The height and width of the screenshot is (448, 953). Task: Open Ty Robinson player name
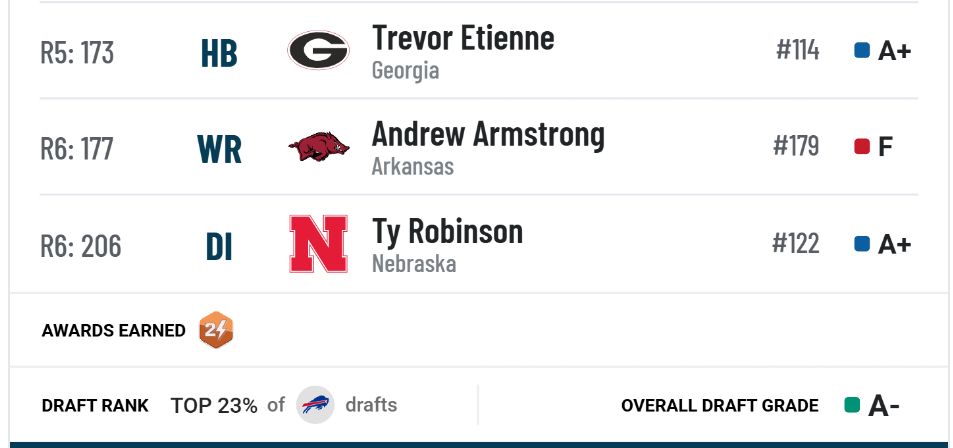[447, 231]
